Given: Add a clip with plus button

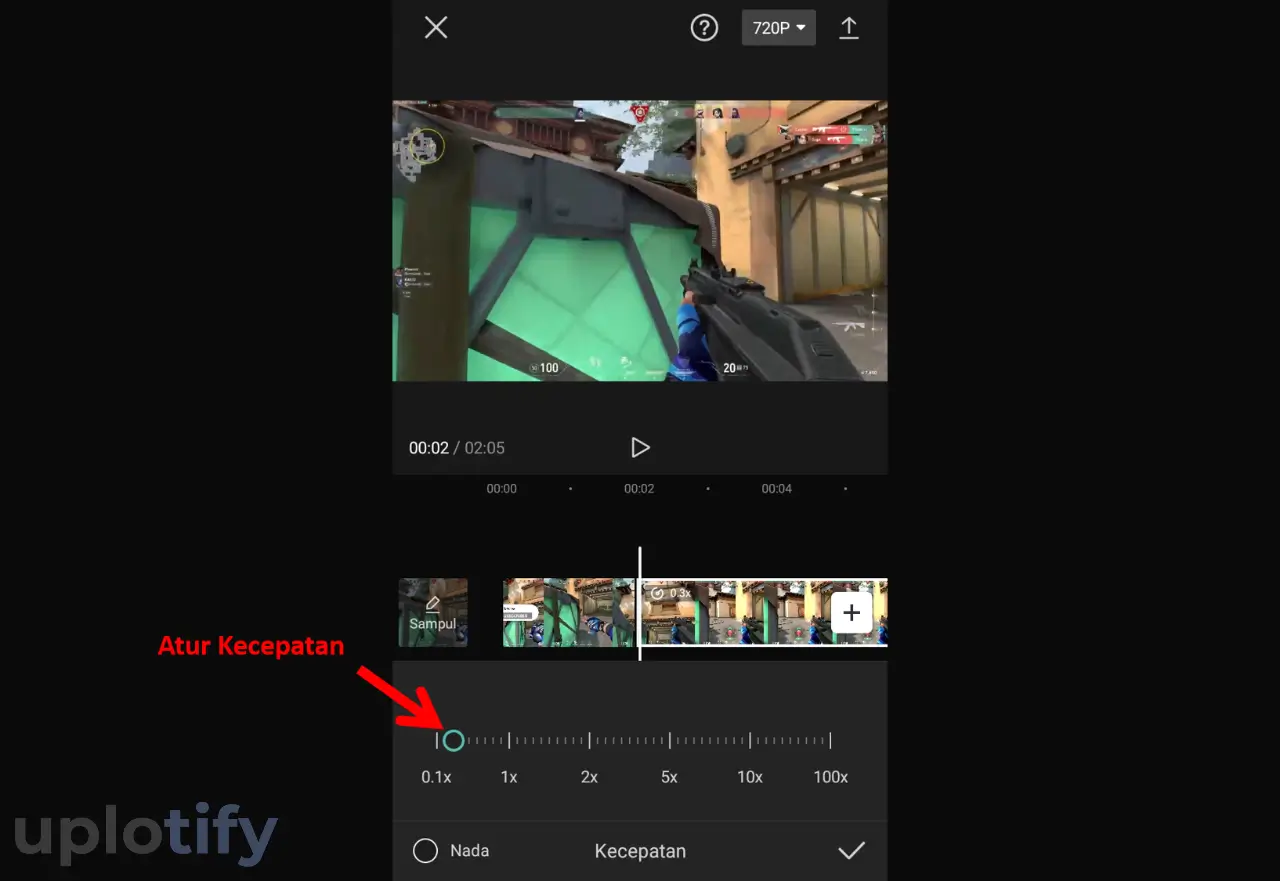Looking at the screenshot, I should 852,613.
